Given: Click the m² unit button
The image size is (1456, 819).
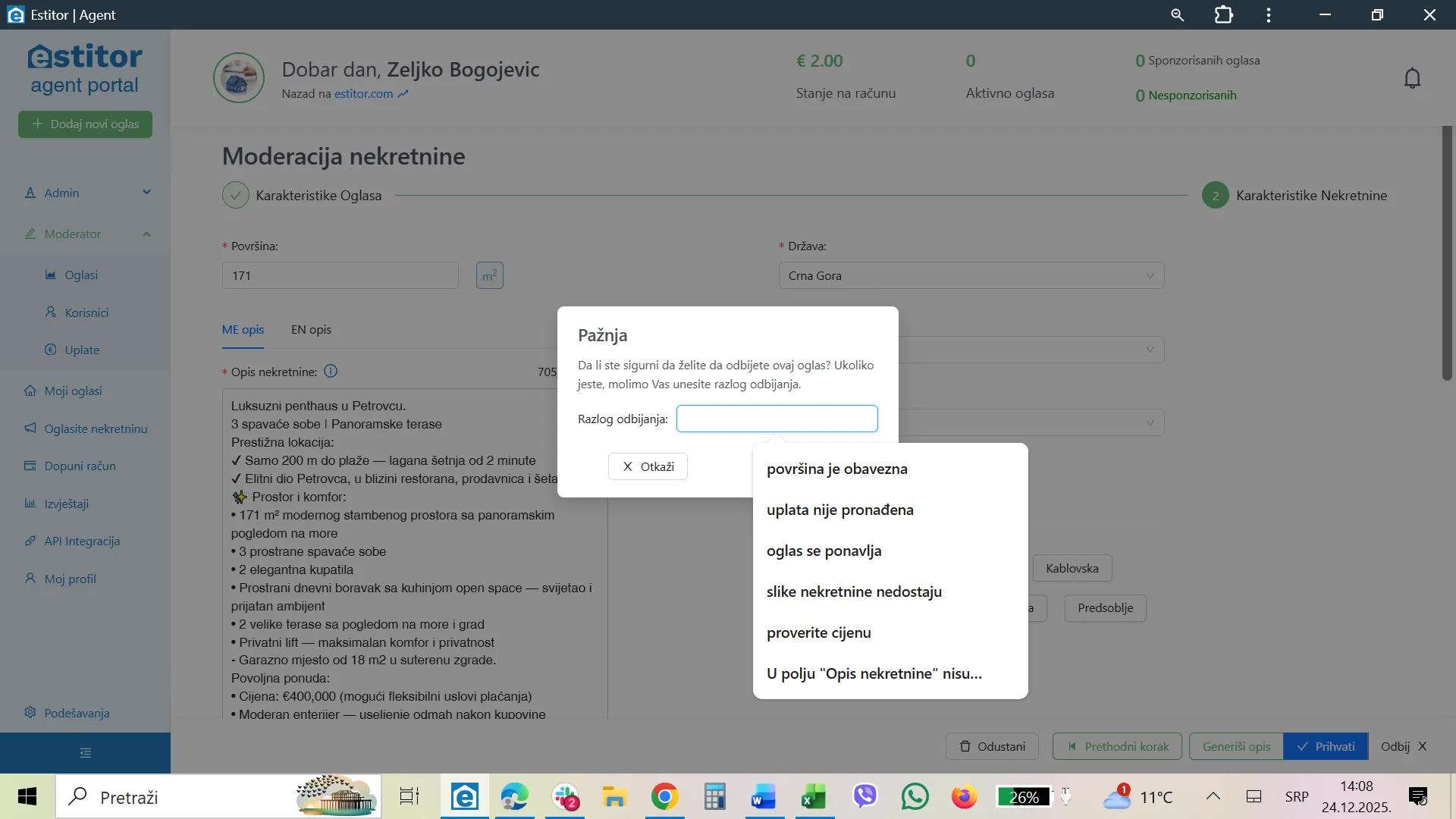Looking at the screenshot, I should pyautogui.click(x=489, y=275).
